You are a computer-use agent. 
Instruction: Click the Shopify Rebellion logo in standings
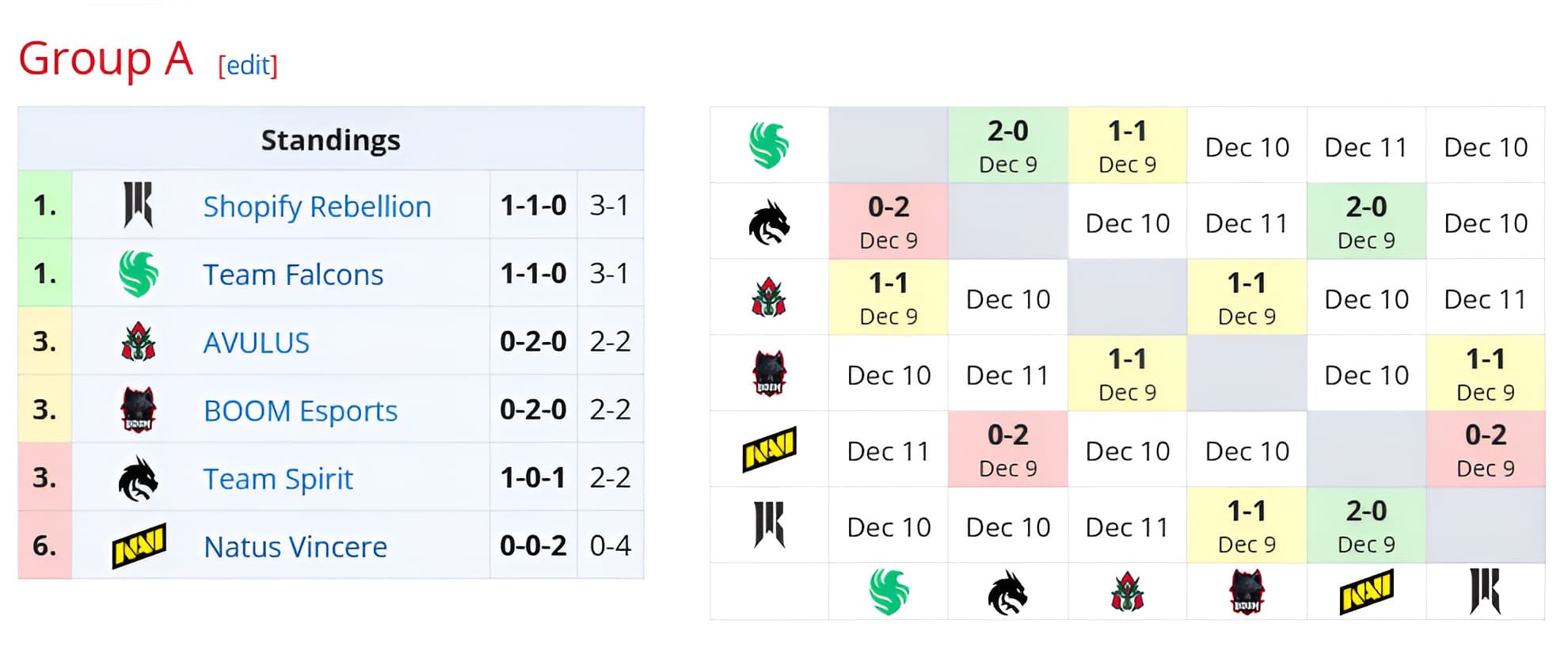coord(140,206)
